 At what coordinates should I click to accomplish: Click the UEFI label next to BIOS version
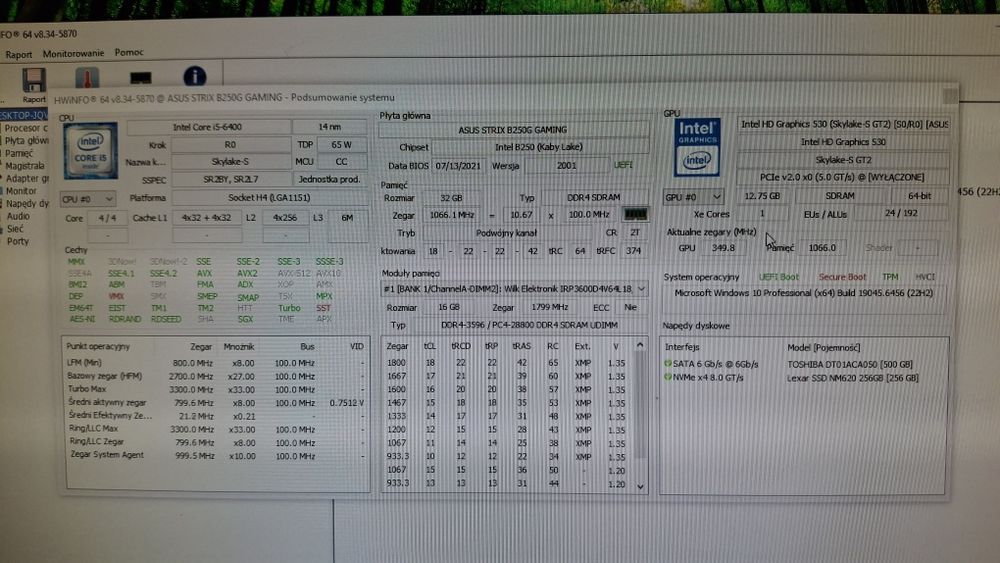(x=623, y=165)
